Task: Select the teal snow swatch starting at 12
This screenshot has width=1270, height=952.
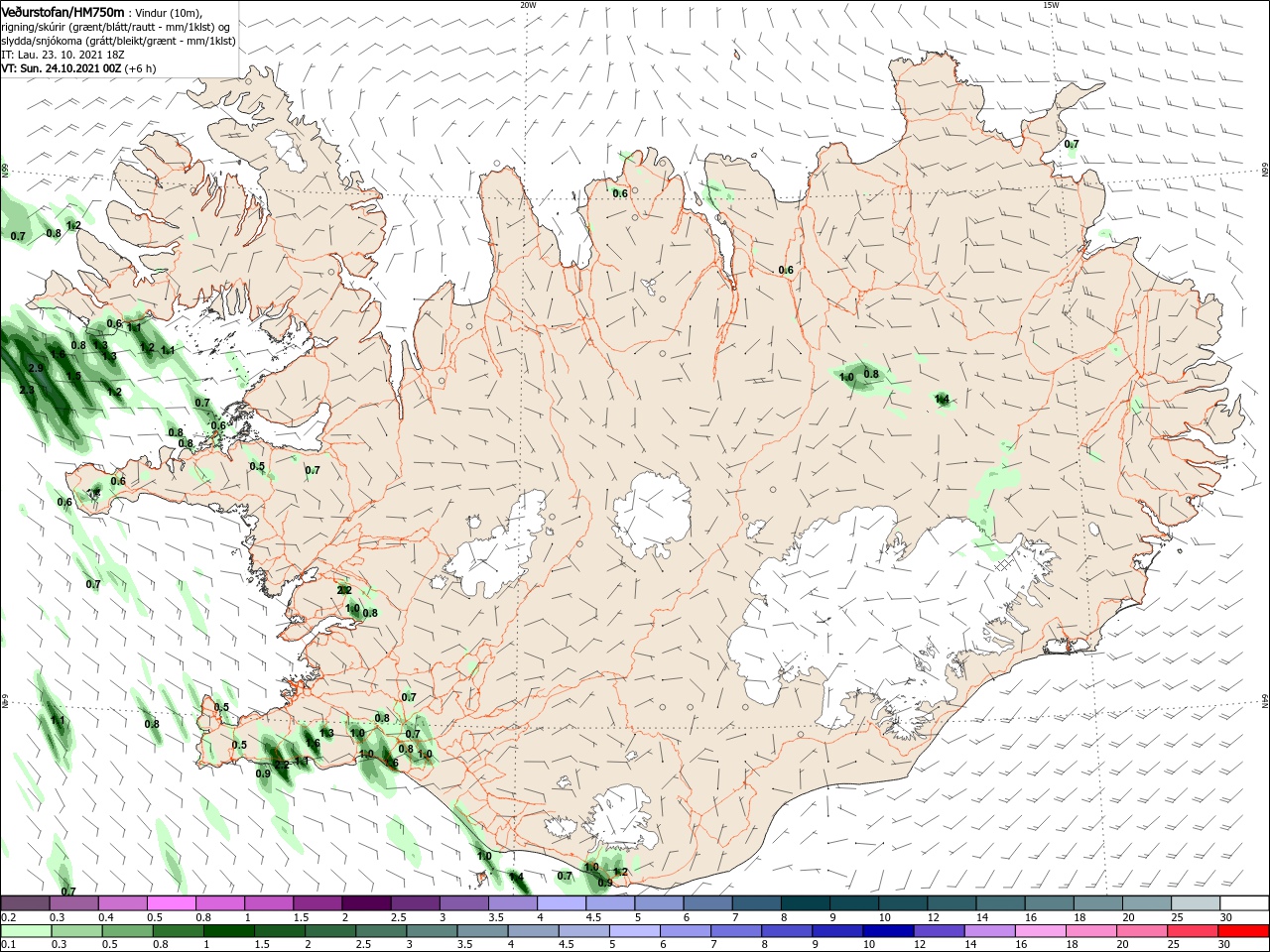Action: (x=952, y=903)
